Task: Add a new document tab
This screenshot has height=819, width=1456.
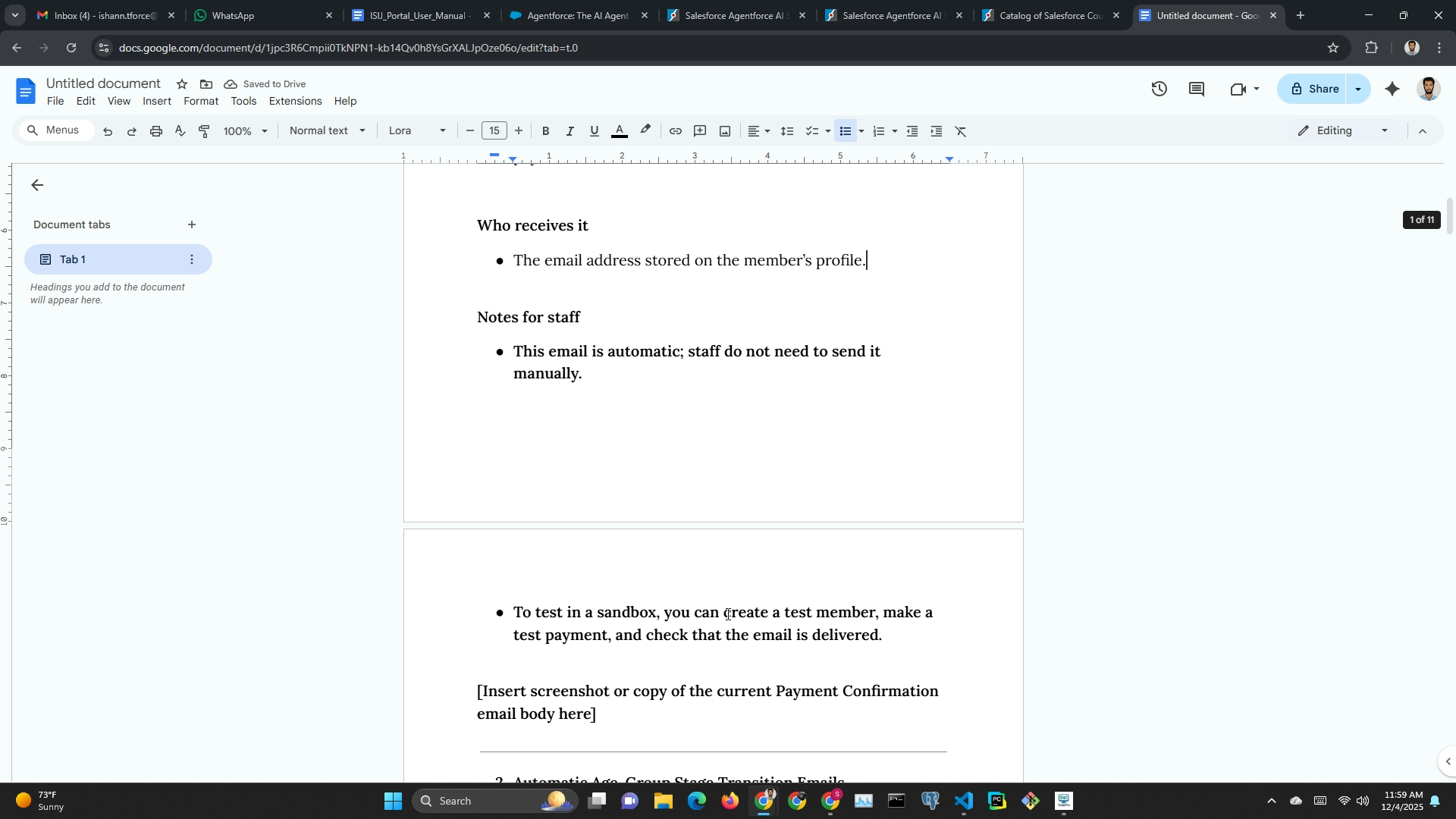Action: pyautogui.click(x=192, y=224)
